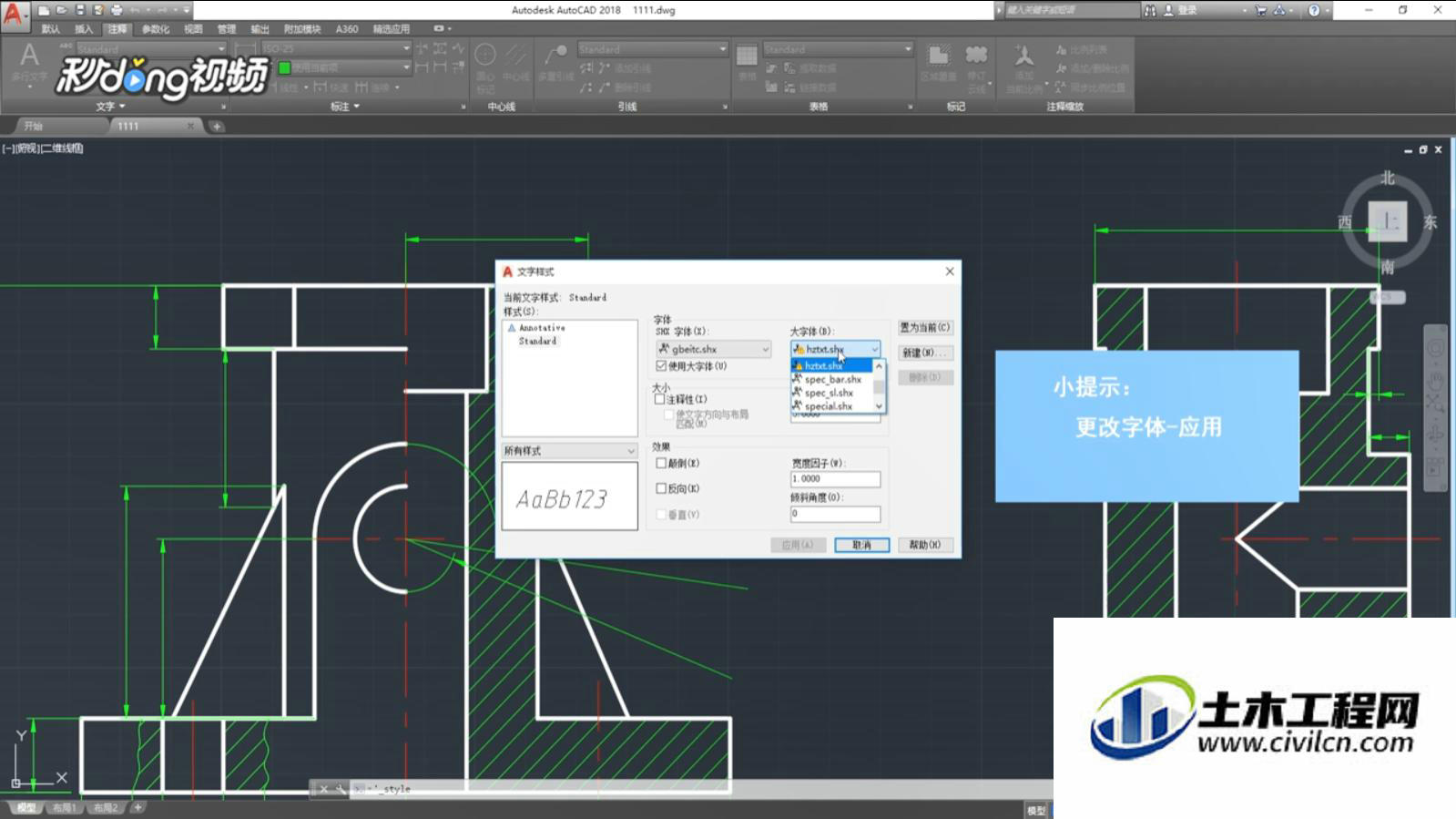Select special.shx in the font list
Screen dimensions: 1456x819
tap(832, 406)
